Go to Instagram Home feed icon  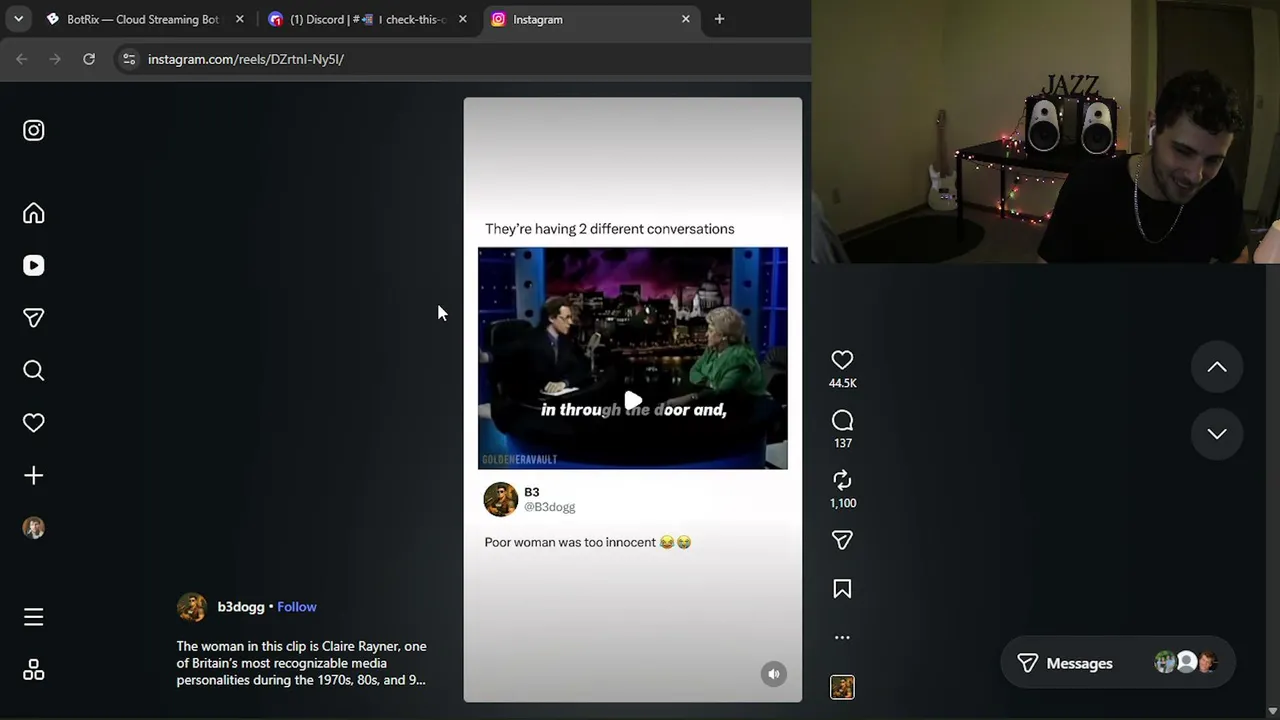[34, 213]
